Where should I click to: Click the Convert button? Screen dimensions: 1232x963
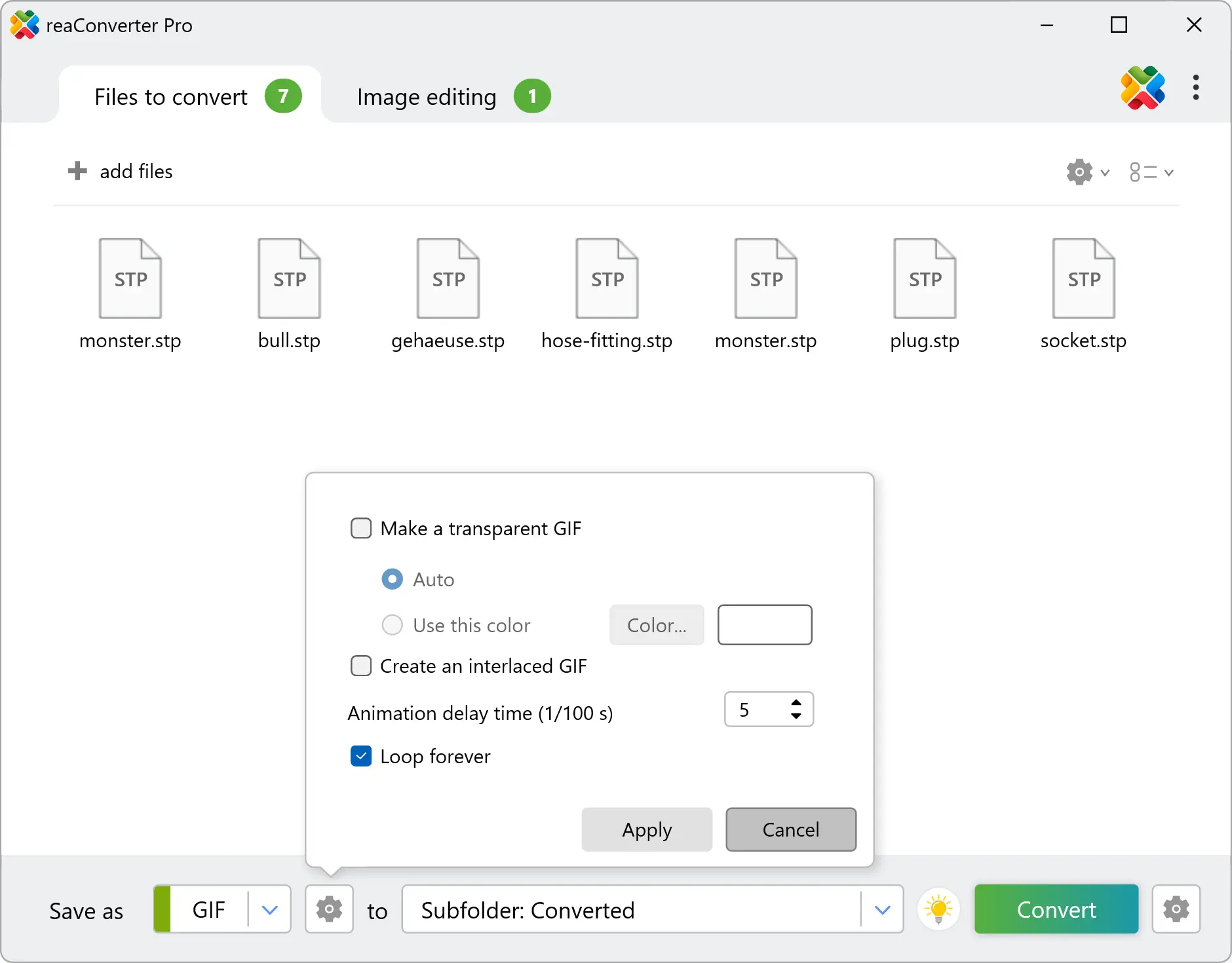(x=1056, y=909)
